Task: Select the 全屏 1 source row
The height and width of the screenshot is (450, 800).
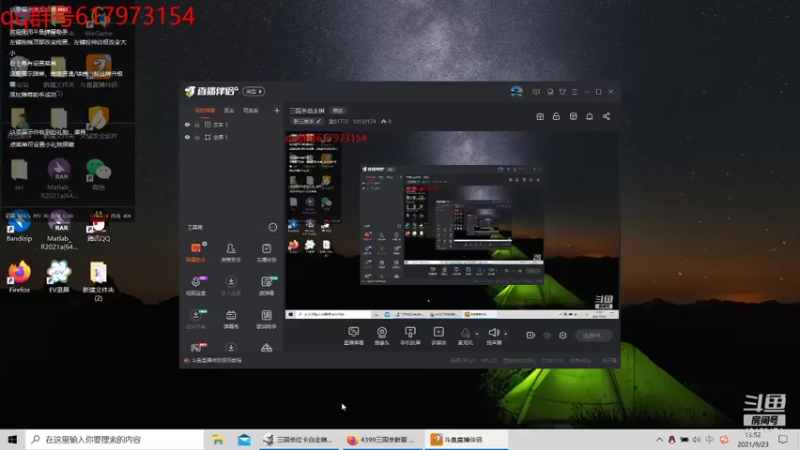Action: pos(232,137)
